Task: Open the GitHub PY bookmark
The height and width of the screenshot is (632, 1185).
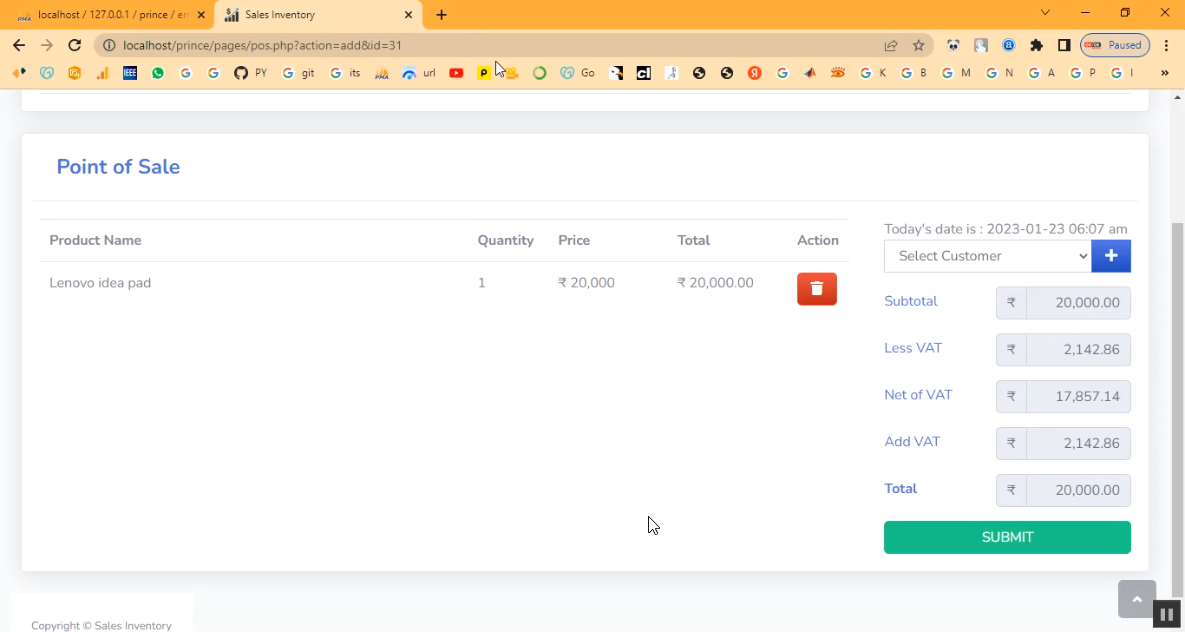Action: [x=250, y=73]
